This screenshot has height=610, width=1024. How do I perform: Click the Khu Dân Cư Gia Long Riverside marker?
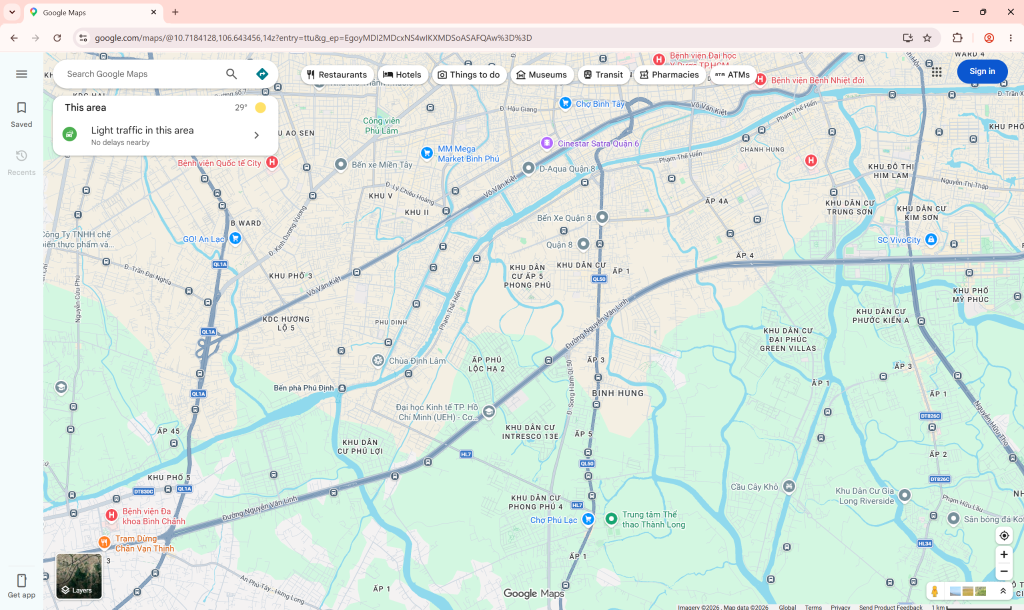click(x=904, y=495)
